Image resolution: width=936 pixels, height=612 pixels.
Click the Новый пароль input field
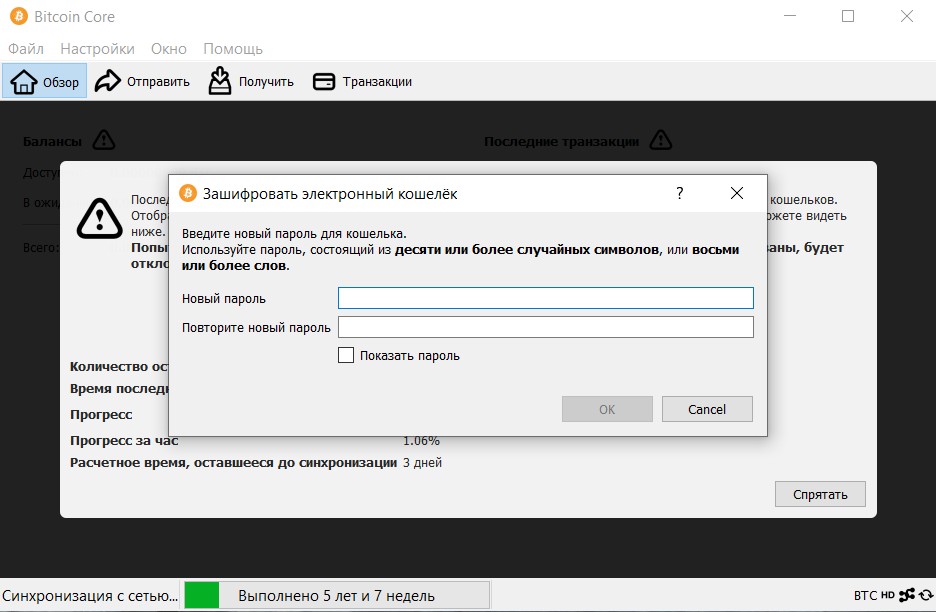pos(546,297)
